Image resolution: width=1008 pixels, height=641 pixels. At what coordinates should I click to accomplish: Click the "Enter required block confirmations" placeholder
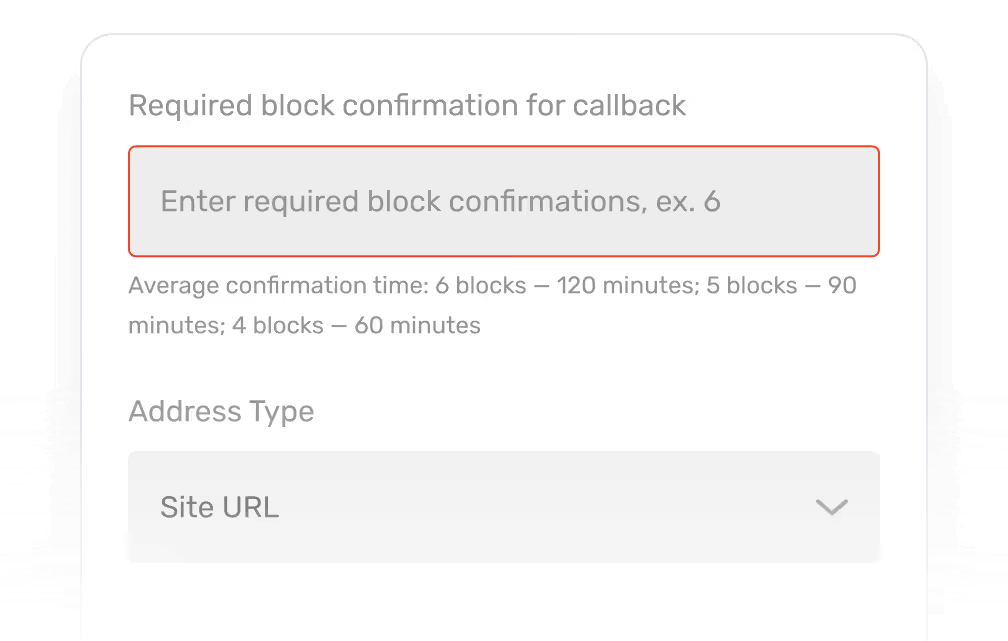pyautogui.click(x=400, y=202)
